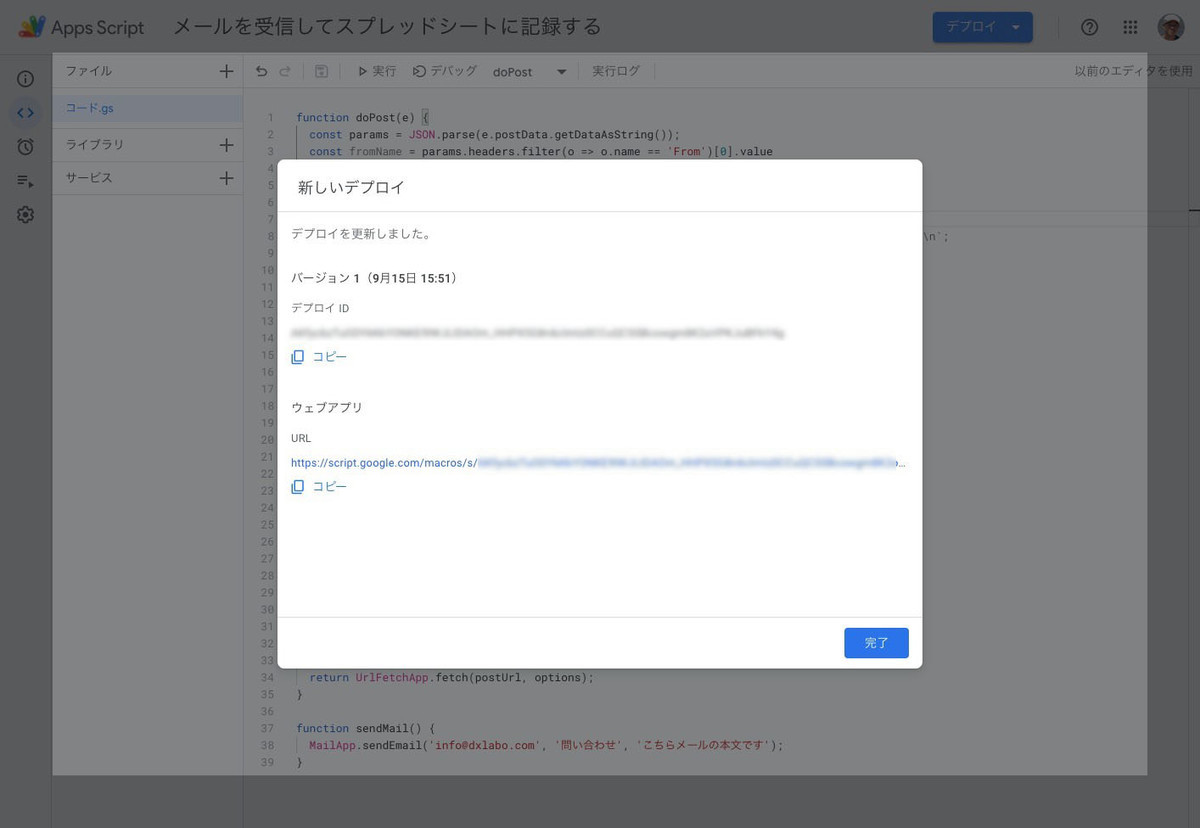The image size is (1200, 828).
Task: Click the function doPost(e) code line
Action: (362, 117)
